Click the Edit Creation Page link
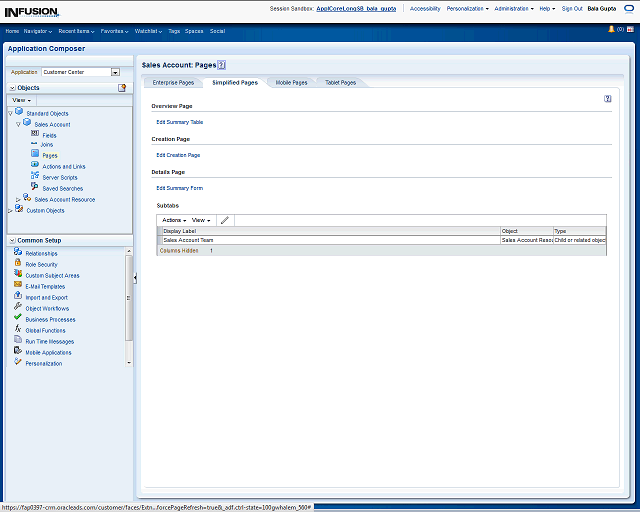The image size is (640, 512). coord(178,155)
